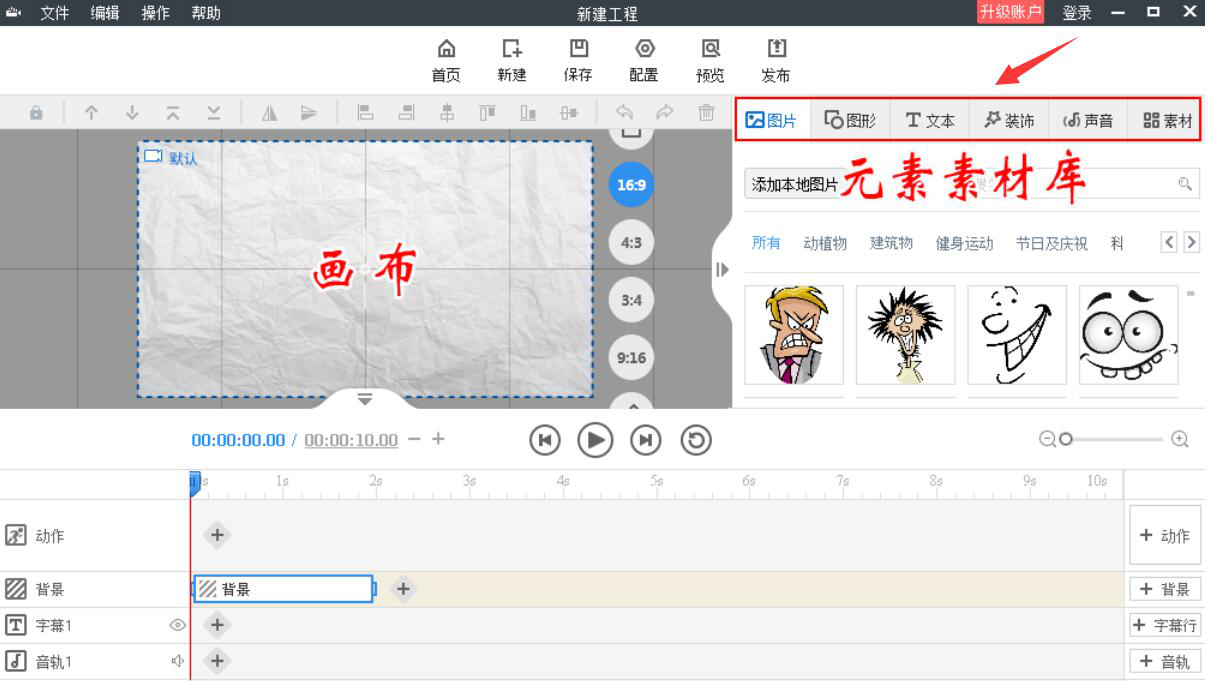Collapse the right materials panel
1208x681 pixels.
722,269
